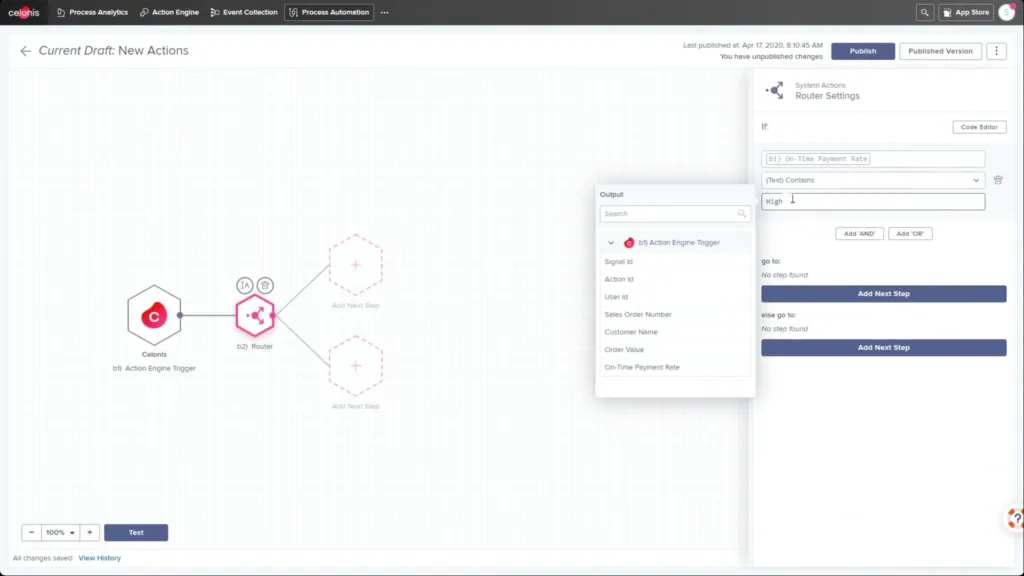
Task: Click the Router Settings icon in panel header
Action: click(x=775, y=90)
